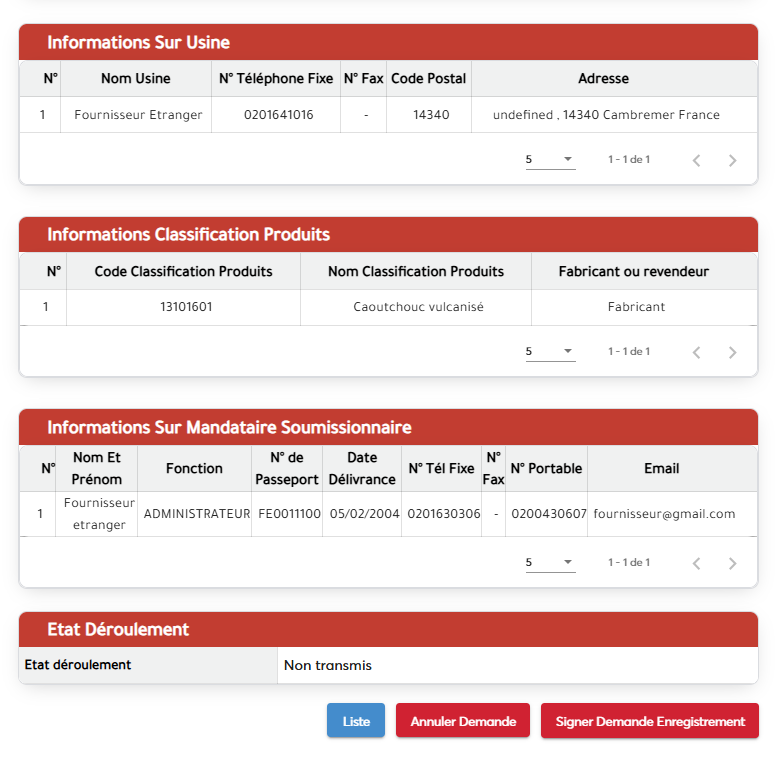This screenshot has width=782, height=777.
Task: Open rows-per-page dropdown in Classification Produits table
Action: coord(550,352)
